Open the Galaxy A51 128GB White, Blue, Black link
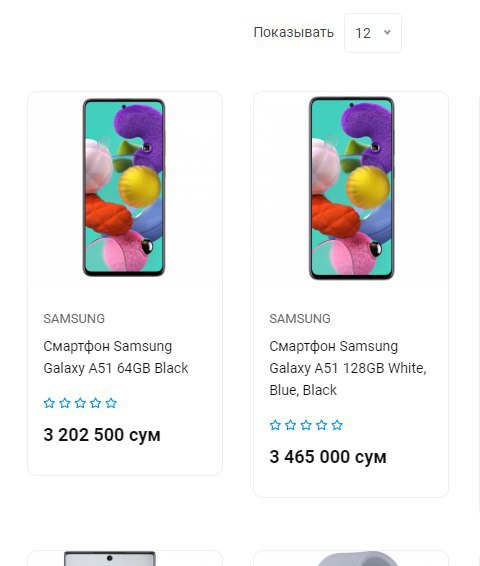 coord(348,368)
